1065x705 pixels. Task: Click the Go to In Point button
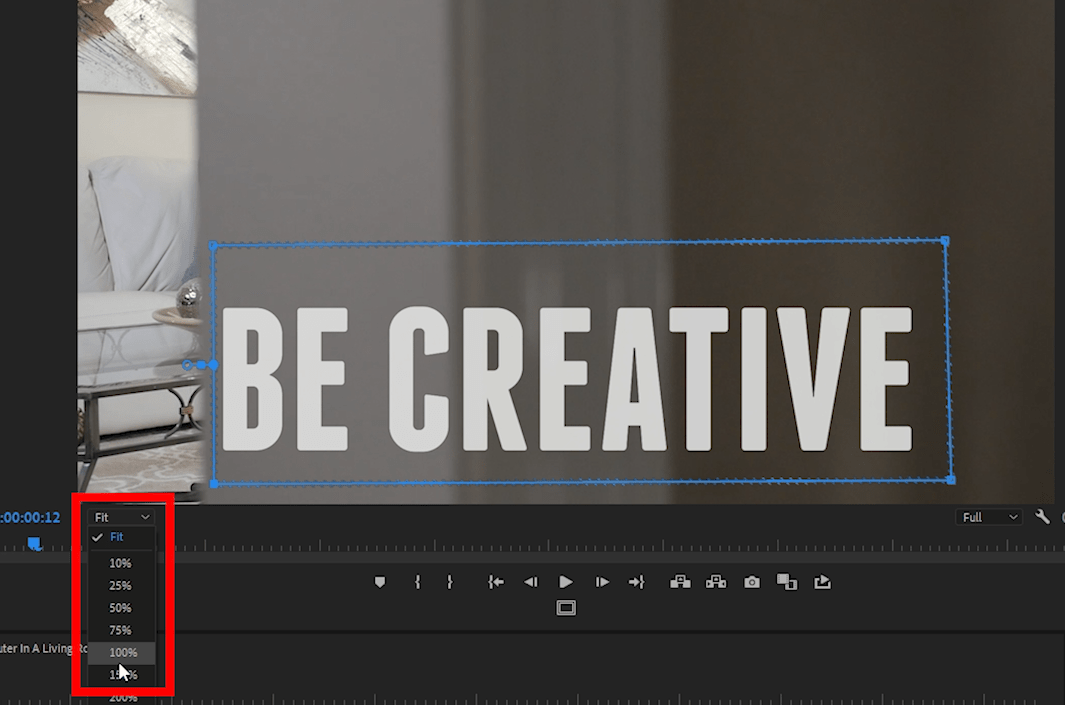coord(496,581)
